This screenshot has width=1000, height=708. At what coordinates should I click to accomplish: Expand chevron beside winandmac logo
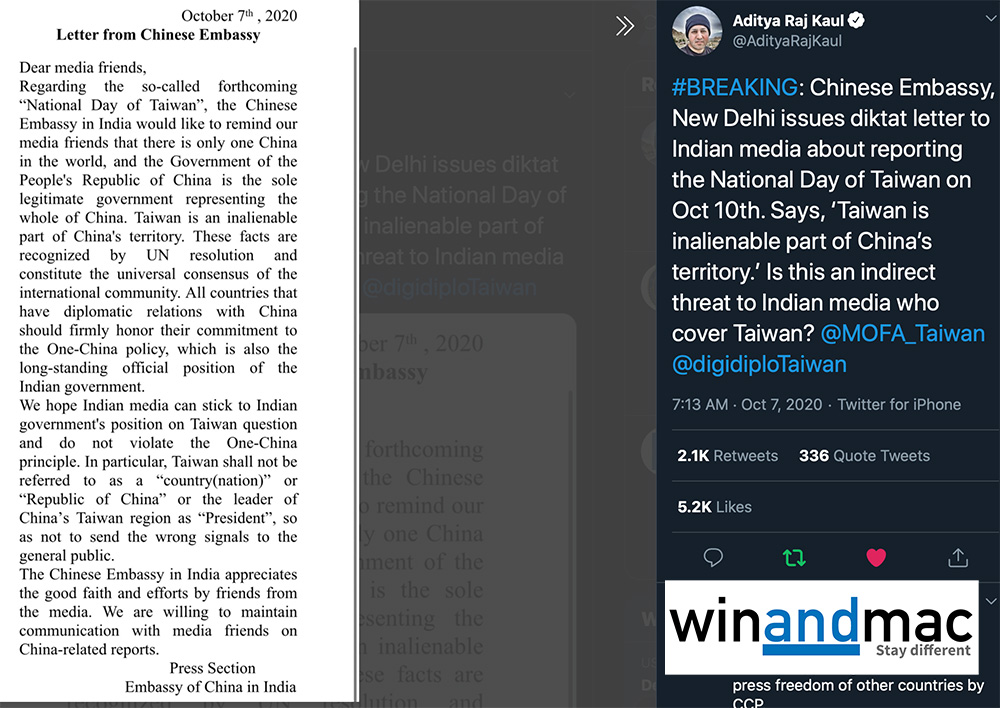990,601
